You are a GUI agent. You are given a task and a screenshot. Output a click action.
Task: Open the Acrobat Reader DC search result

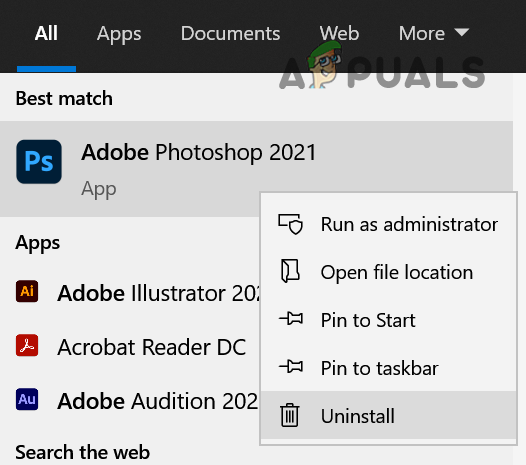130,347
